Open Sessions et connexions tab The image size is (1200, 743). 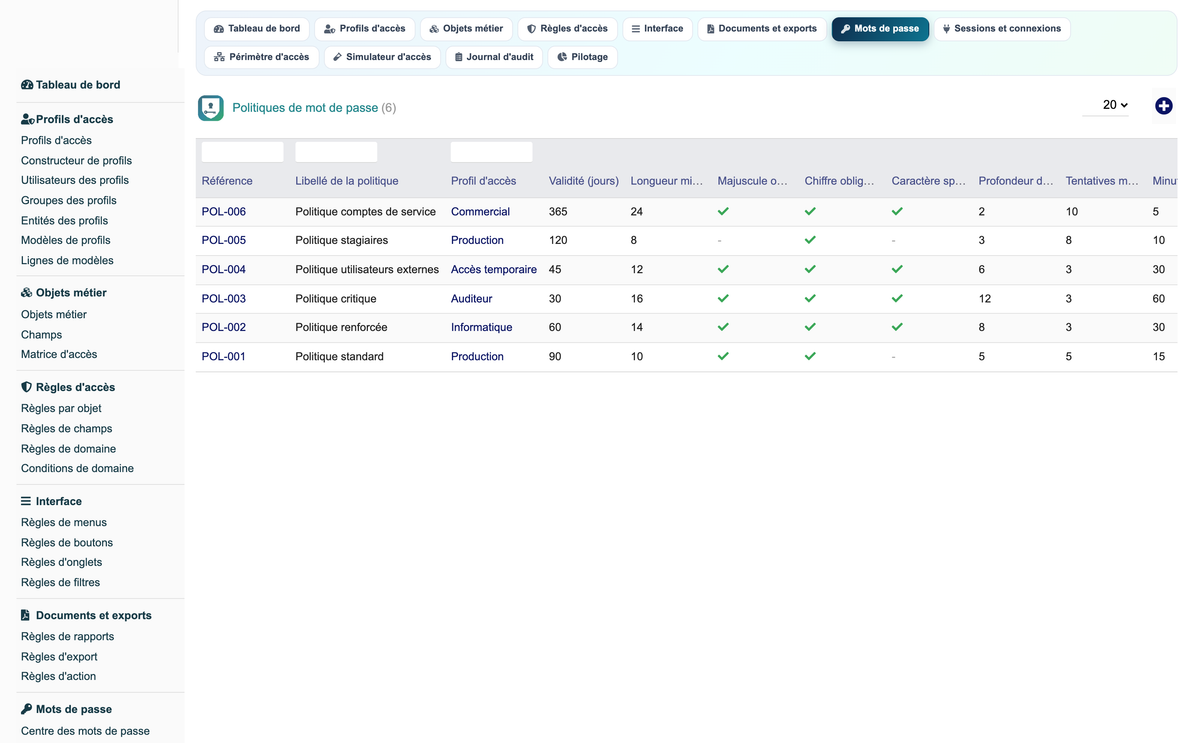tap(1002, 29)
